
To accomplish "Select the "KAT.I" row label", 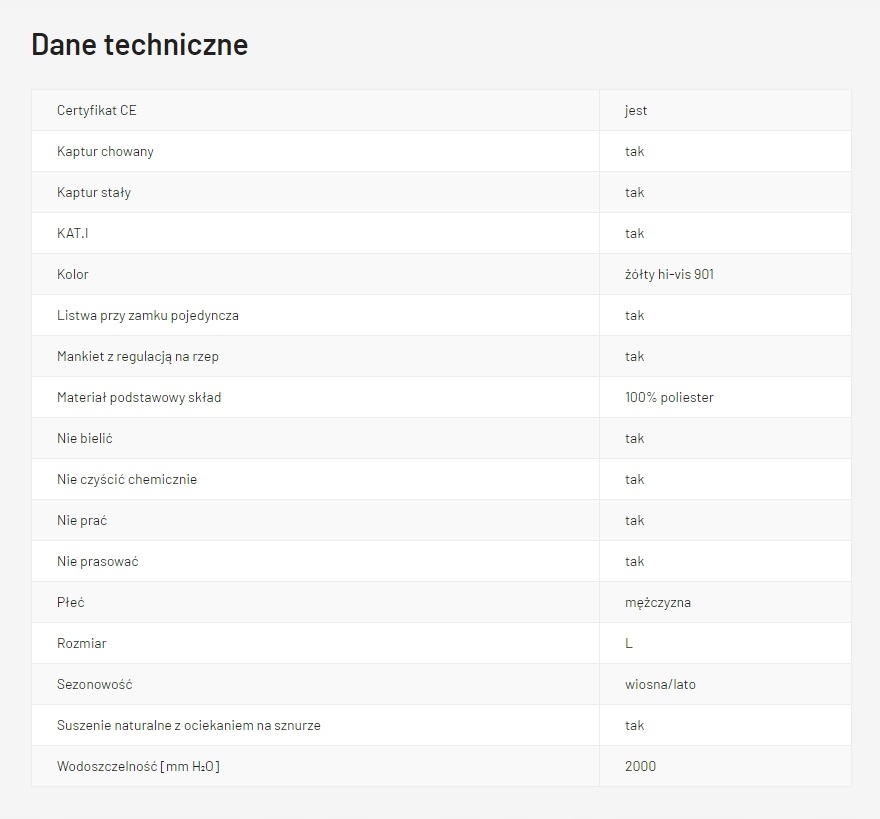I will point(73,233).
